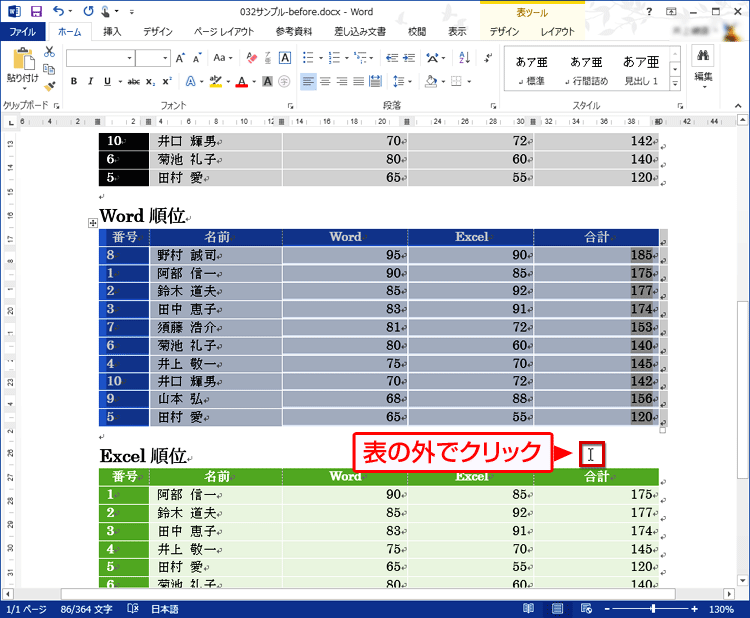Switch to the 挿入 tab
Viewport: 750px width, 618px height.
[x=112, y=32]
